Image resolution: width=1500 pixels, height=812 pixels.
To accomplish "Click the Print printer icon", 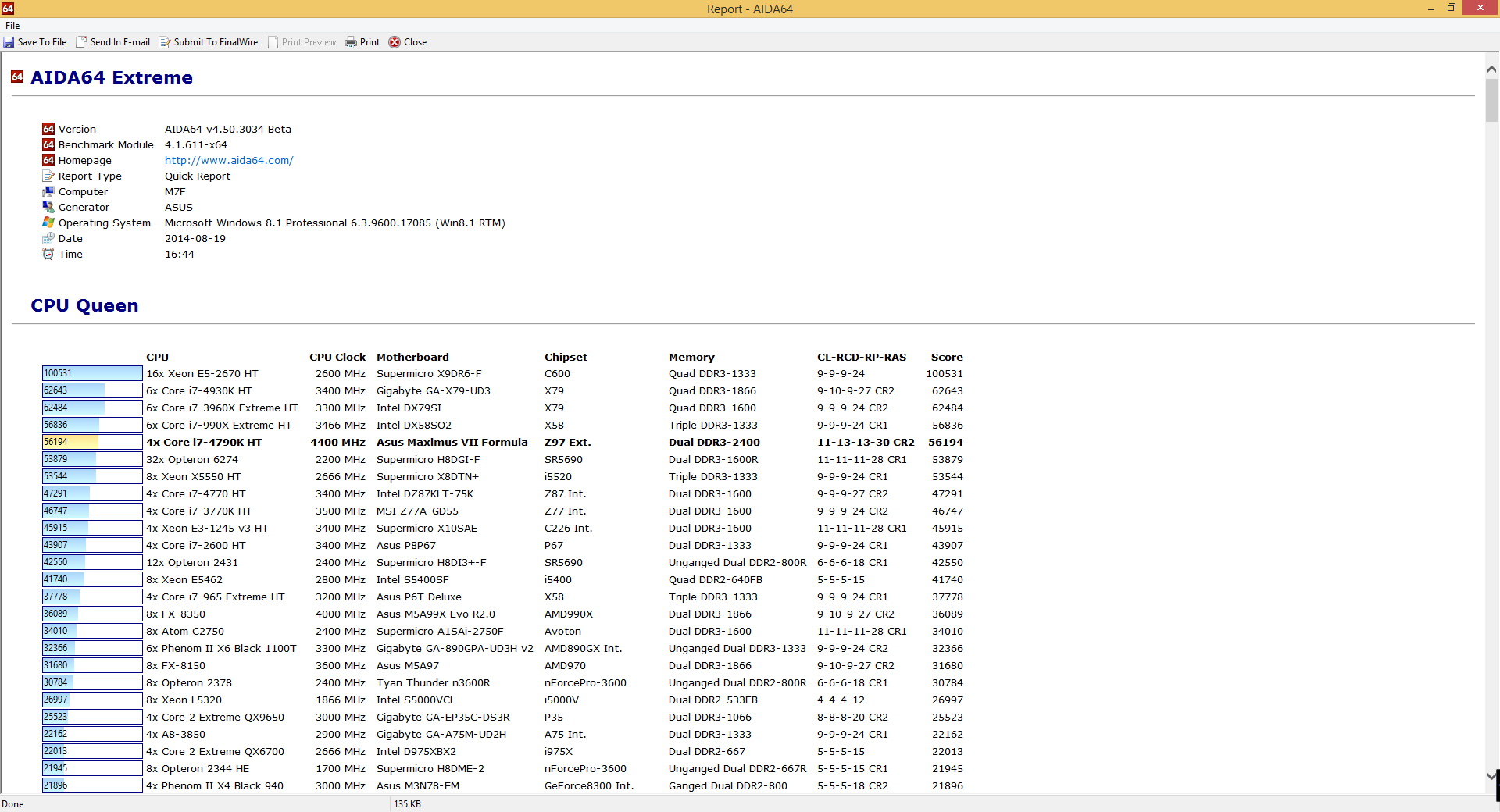I will click(351, 42).
